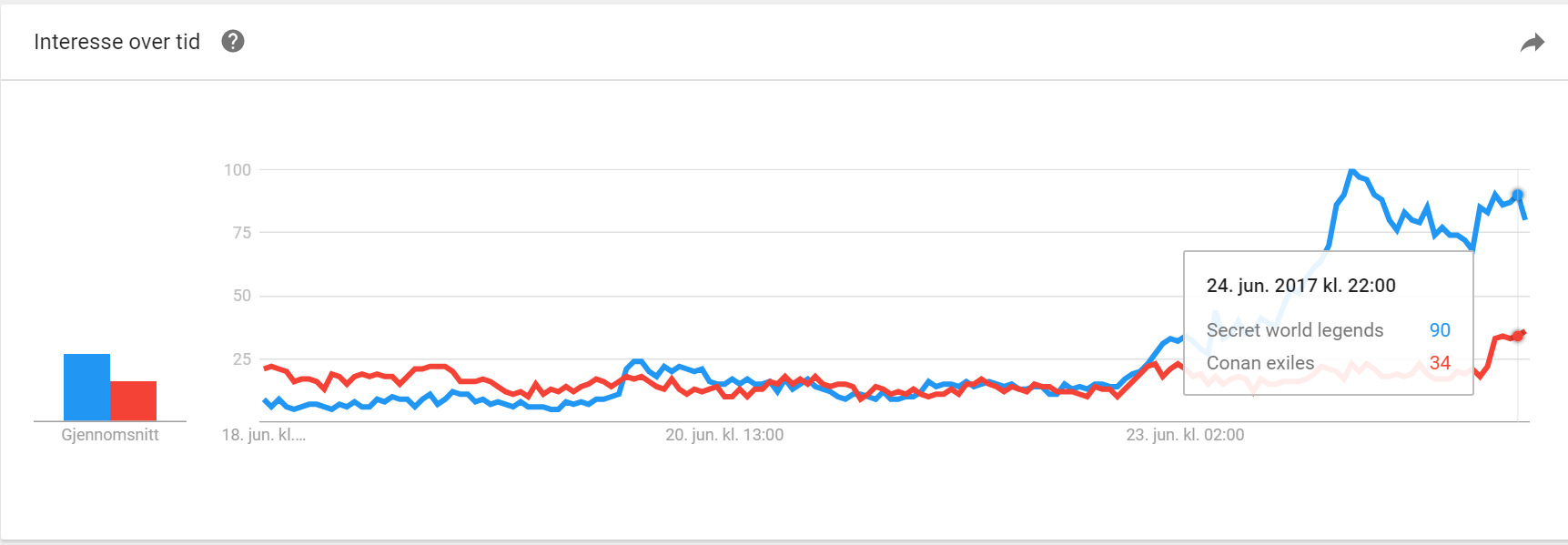Click the Gjennomsnitt label
Image resolution: width=1568 pixels, height=545 pixels.
pyautogui.click(x=110, y=435)
